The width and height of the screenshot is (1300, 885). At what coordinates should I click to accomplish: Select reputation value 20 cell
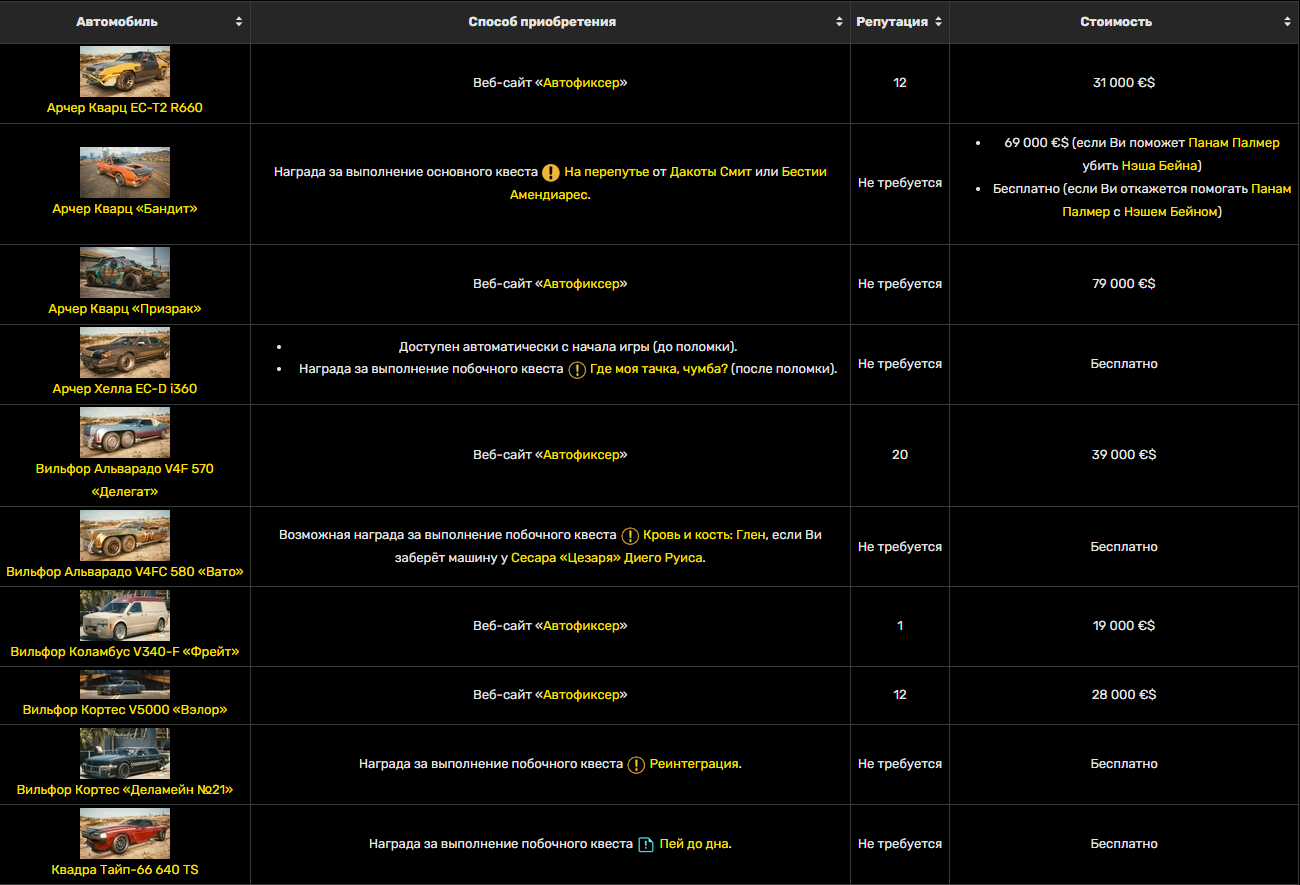[900, 455]
